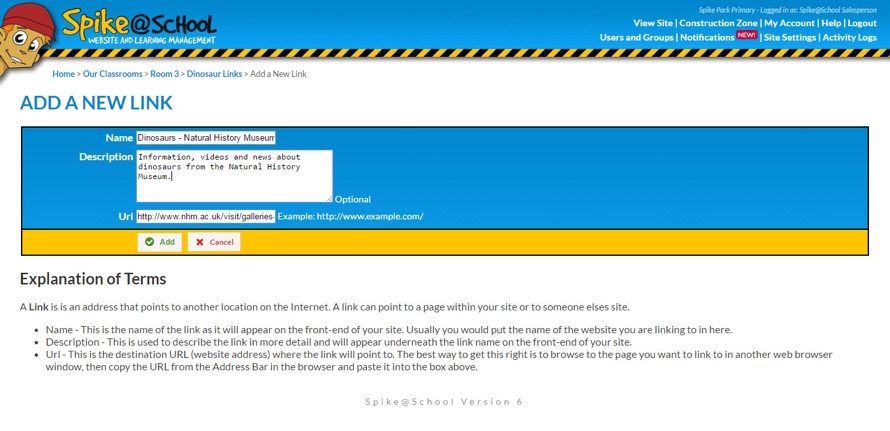Screen dimensions: 890x431
Task: Go to Home in the breadcrumb
Action: click(x=64, y=74)
